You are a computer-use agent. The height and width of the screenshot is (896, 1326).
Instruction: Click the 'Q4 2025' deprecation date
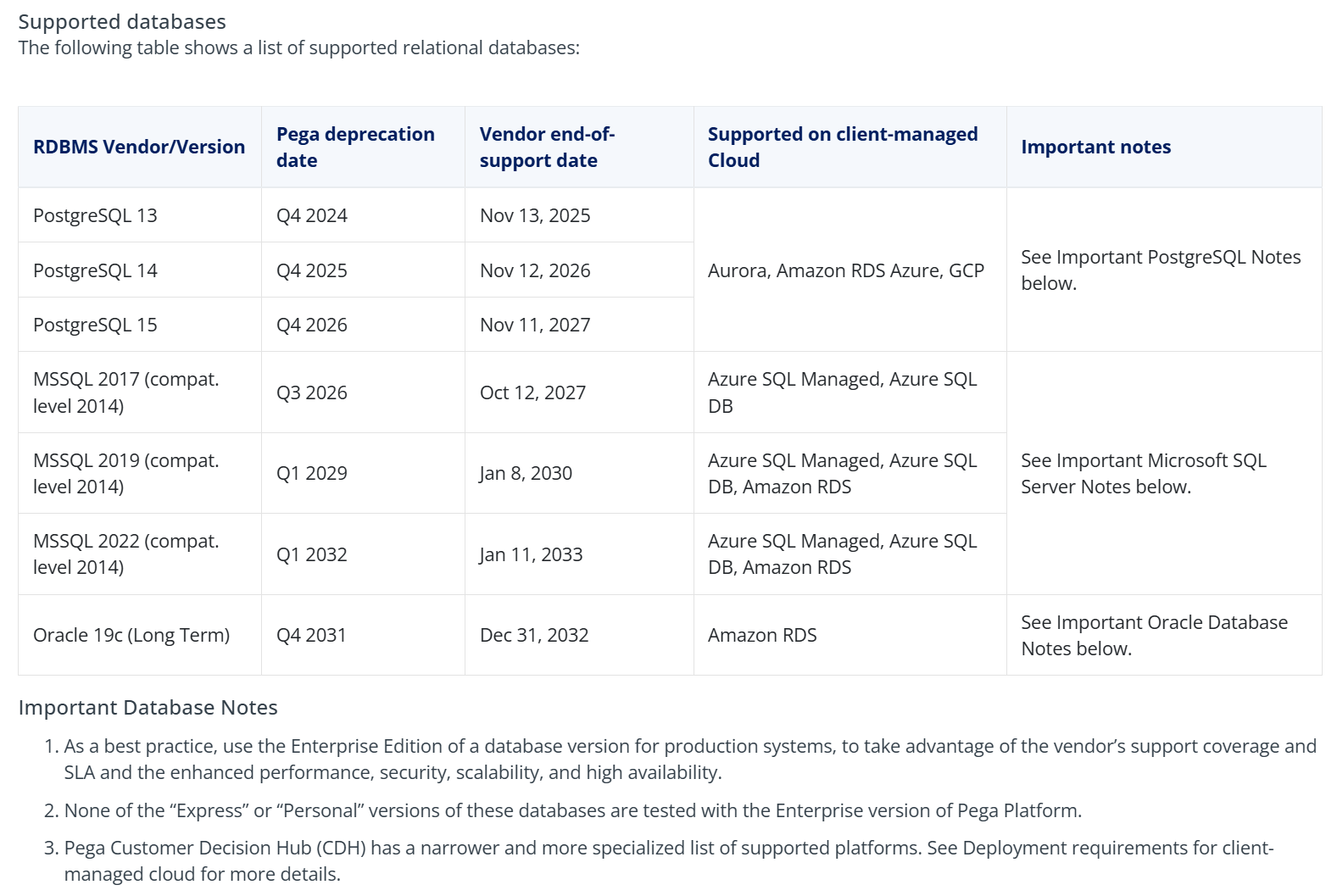[x=312, y=270]
